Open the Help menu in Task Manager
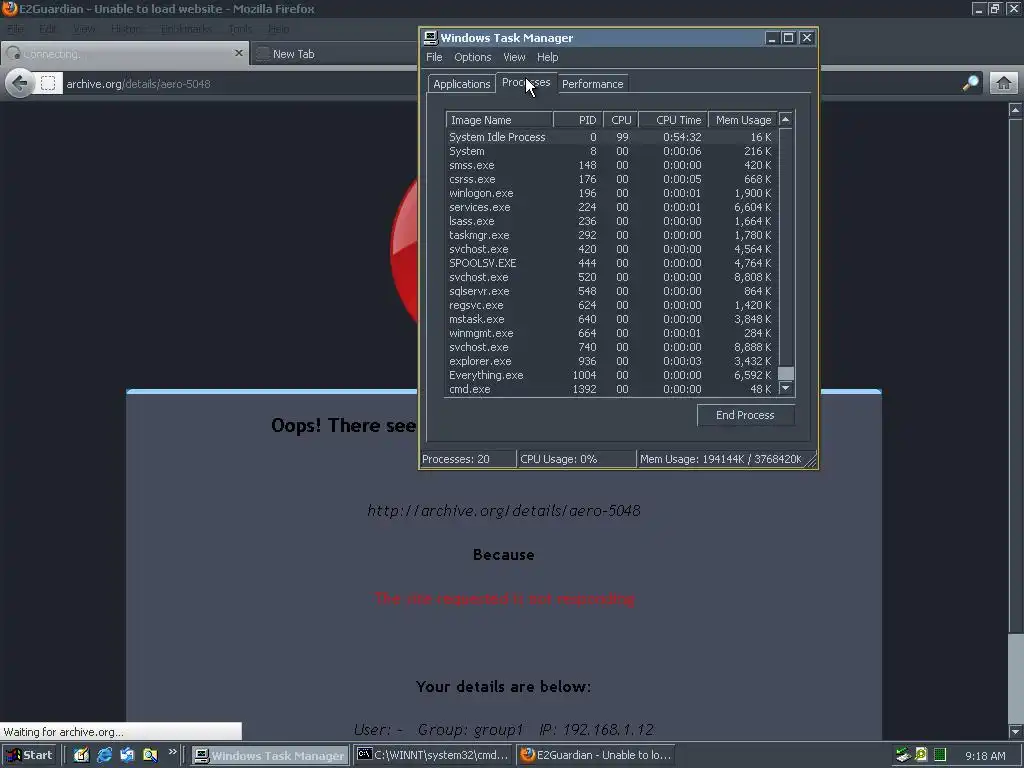This screenshot has height=768, width=1024. pos(547,57)
